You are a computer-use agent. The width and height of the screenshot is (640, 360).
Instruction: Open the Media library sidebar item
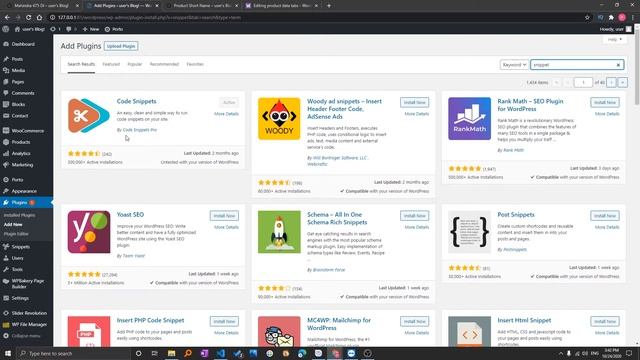point(18,71)
